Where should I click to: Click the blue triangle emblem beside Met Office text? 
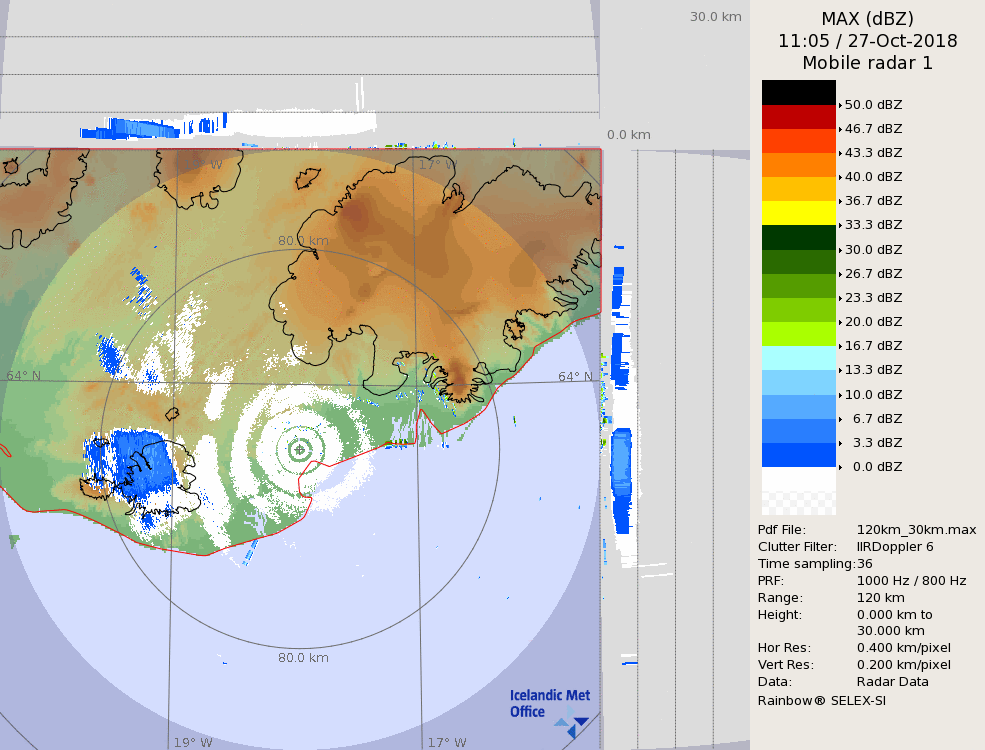pyautogui.click(x=573, y=724)
